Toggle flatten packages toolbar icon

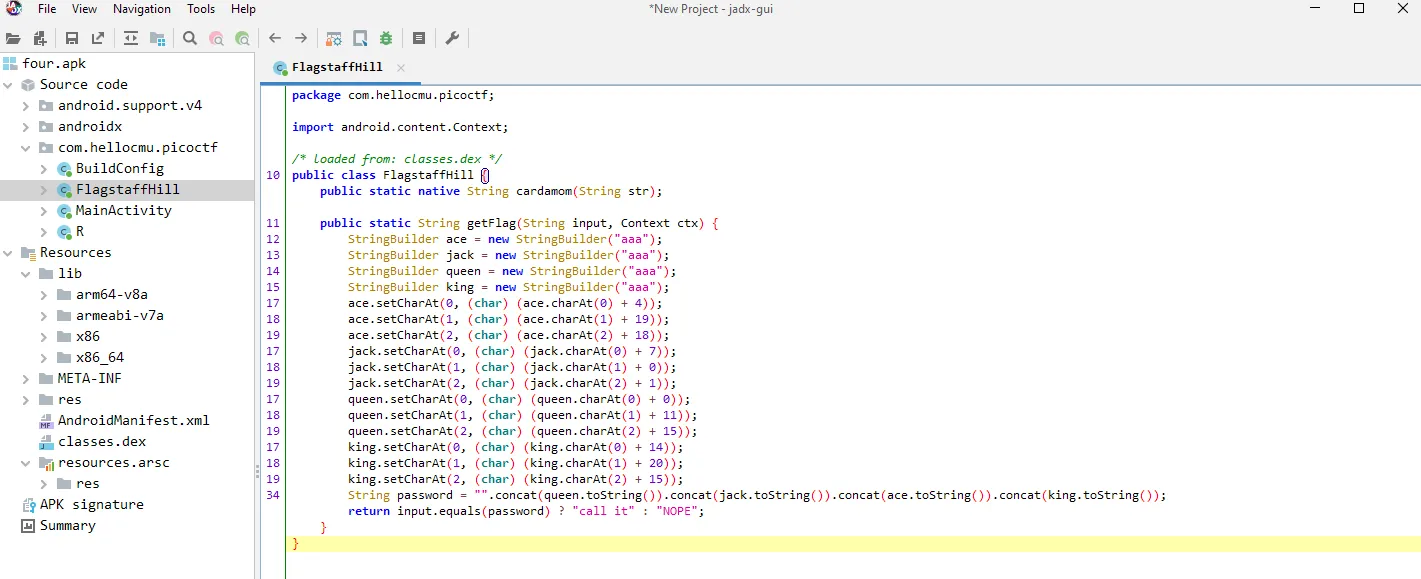pyautogui.click(x=157, y=38)
